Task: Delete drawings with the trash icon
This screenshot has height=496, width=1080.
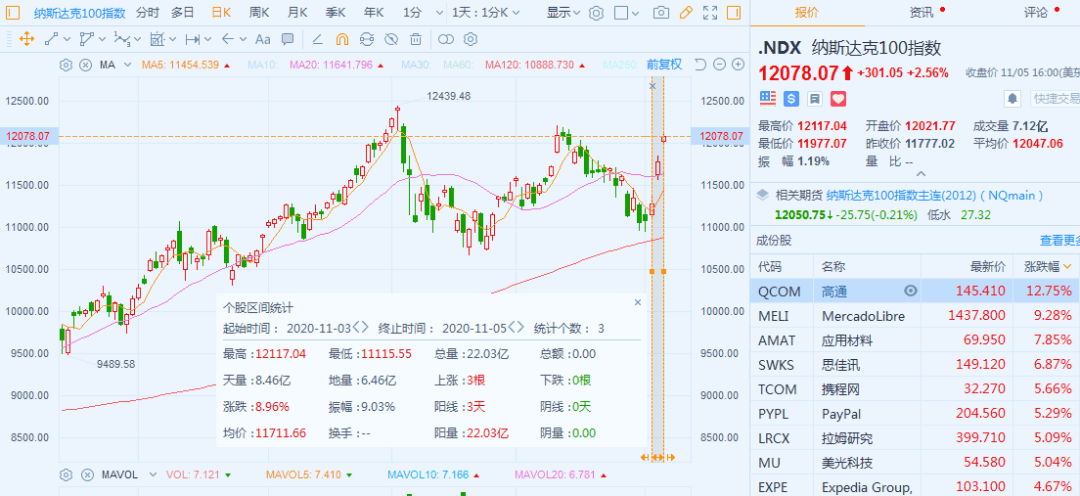Action: pyautogui.click(x=415, y=39)
